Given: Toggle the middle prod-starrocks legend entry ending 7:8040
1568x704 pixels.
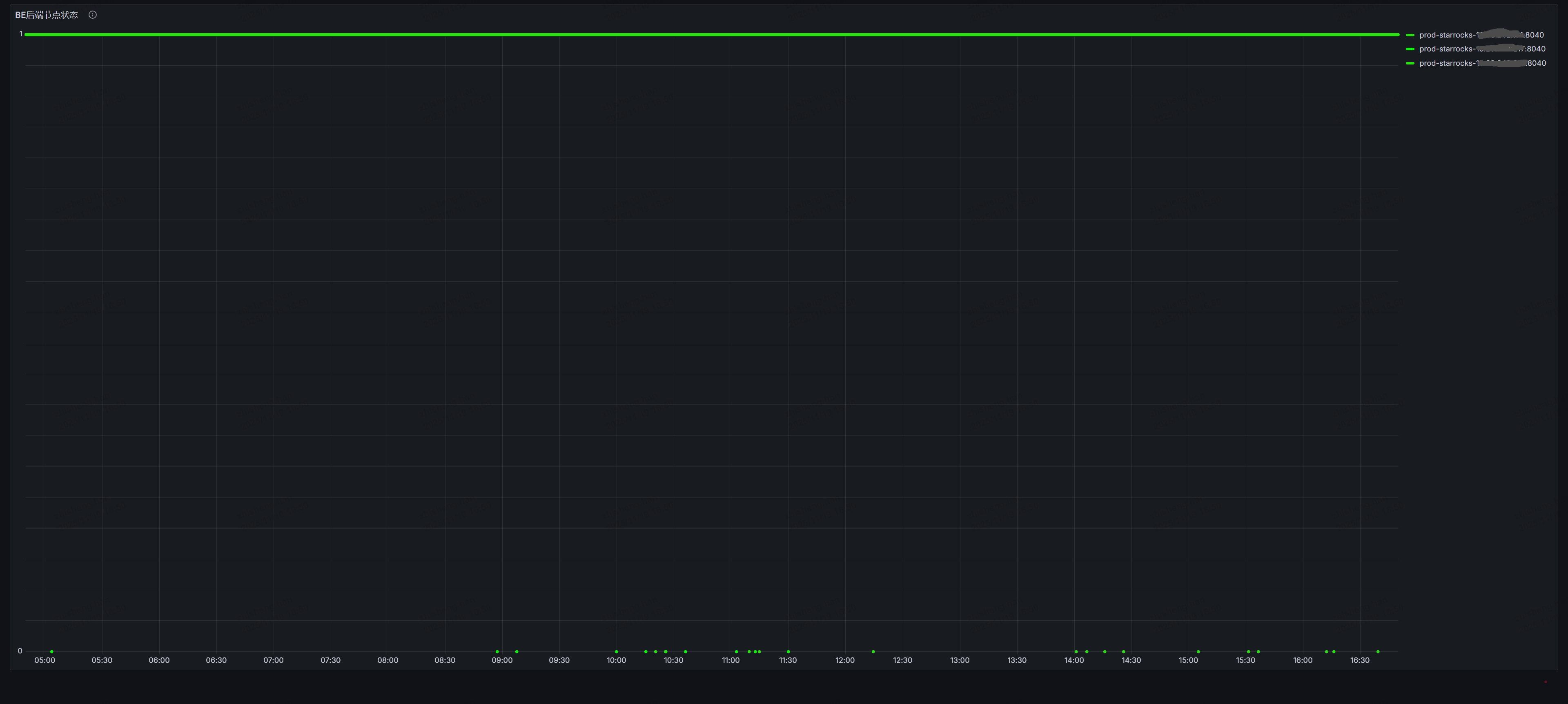Looking at the screenshot, I should 1481,49.
